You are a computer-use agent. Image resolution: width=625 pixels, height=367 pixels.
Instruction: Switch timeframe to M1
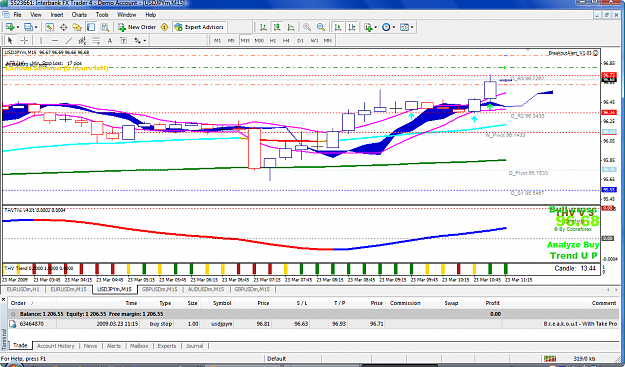217,40
